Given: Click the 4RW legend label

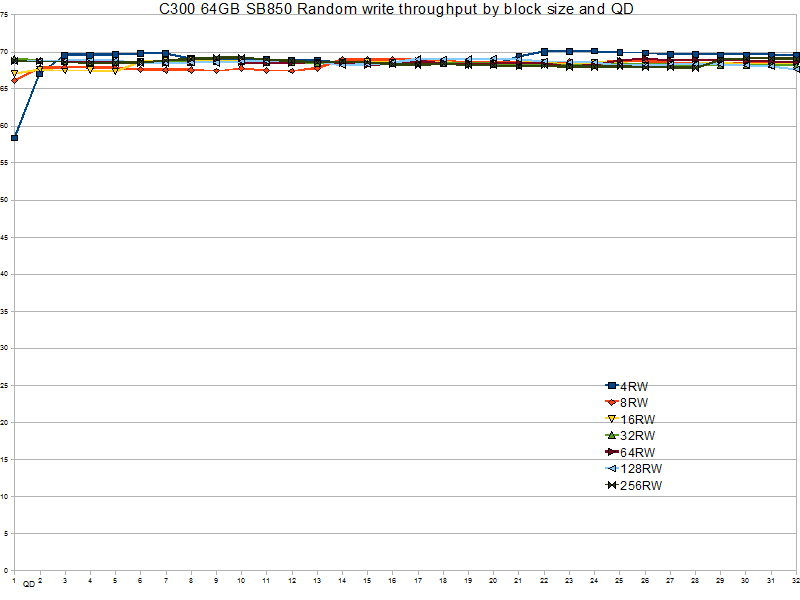Looking at the screenshot, I should click(634, 386).
